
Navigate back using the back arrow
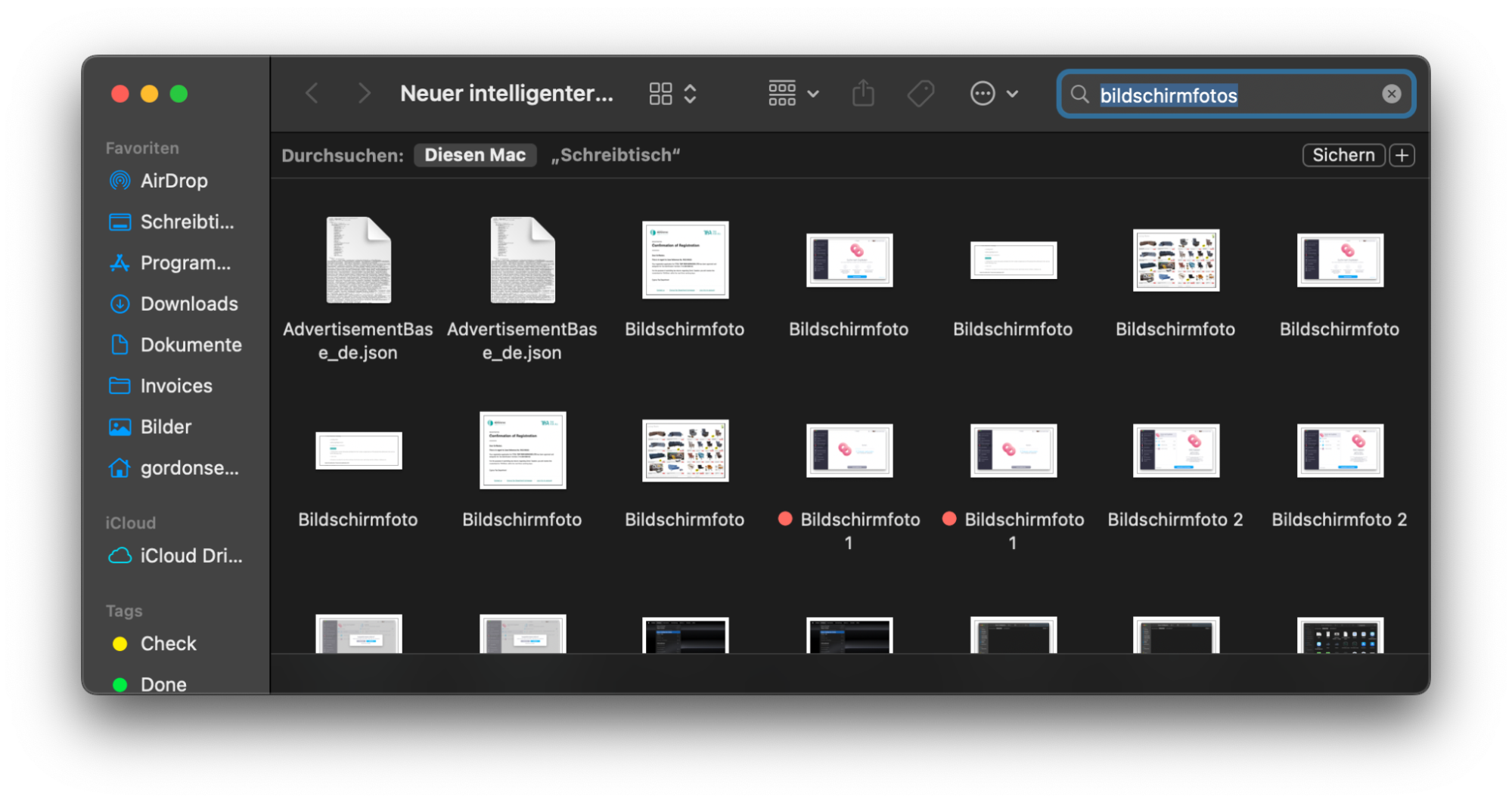click(312, 92)
